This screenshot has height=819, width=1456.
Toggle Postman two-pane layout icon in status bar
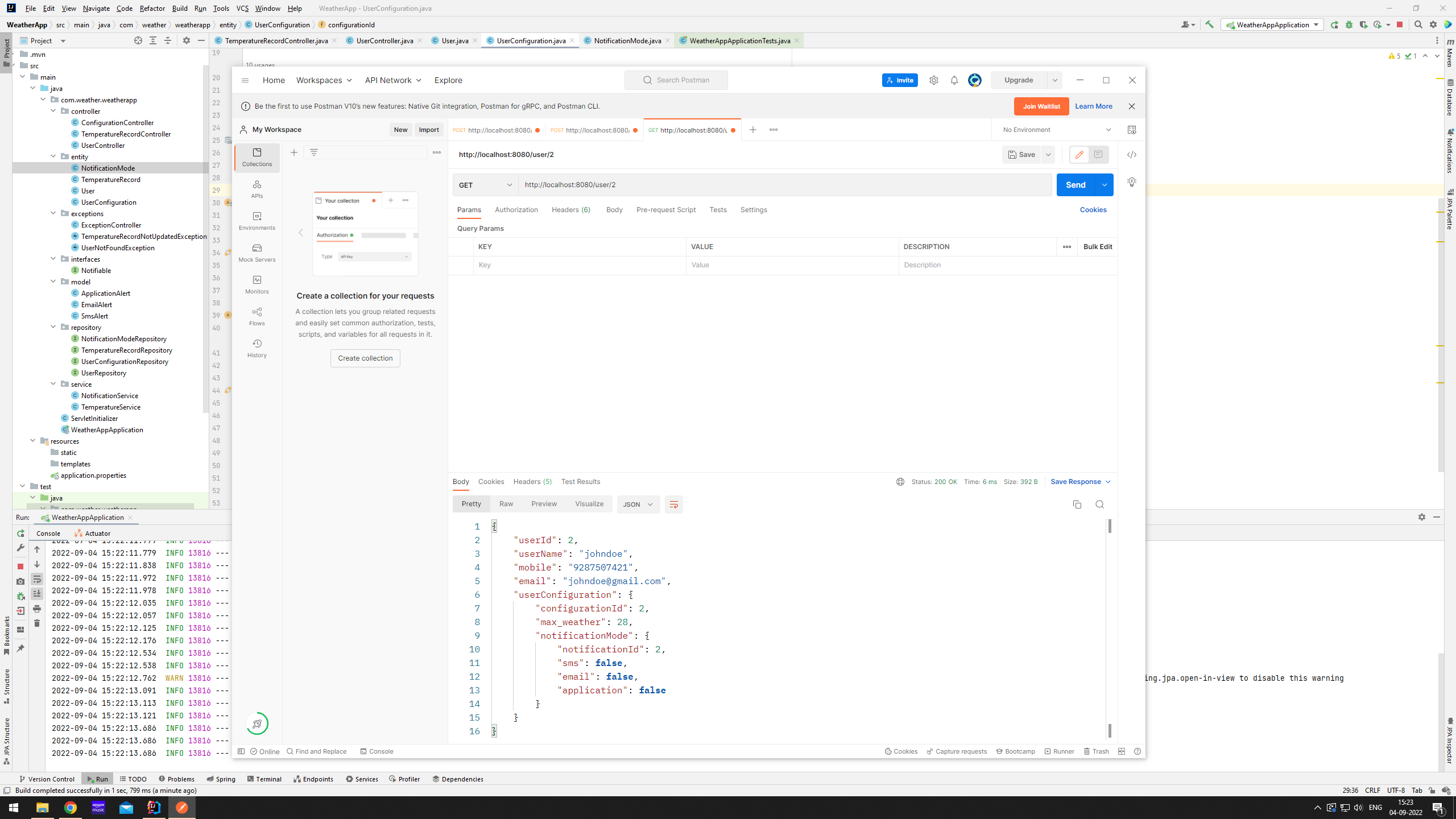point(1122,751)
